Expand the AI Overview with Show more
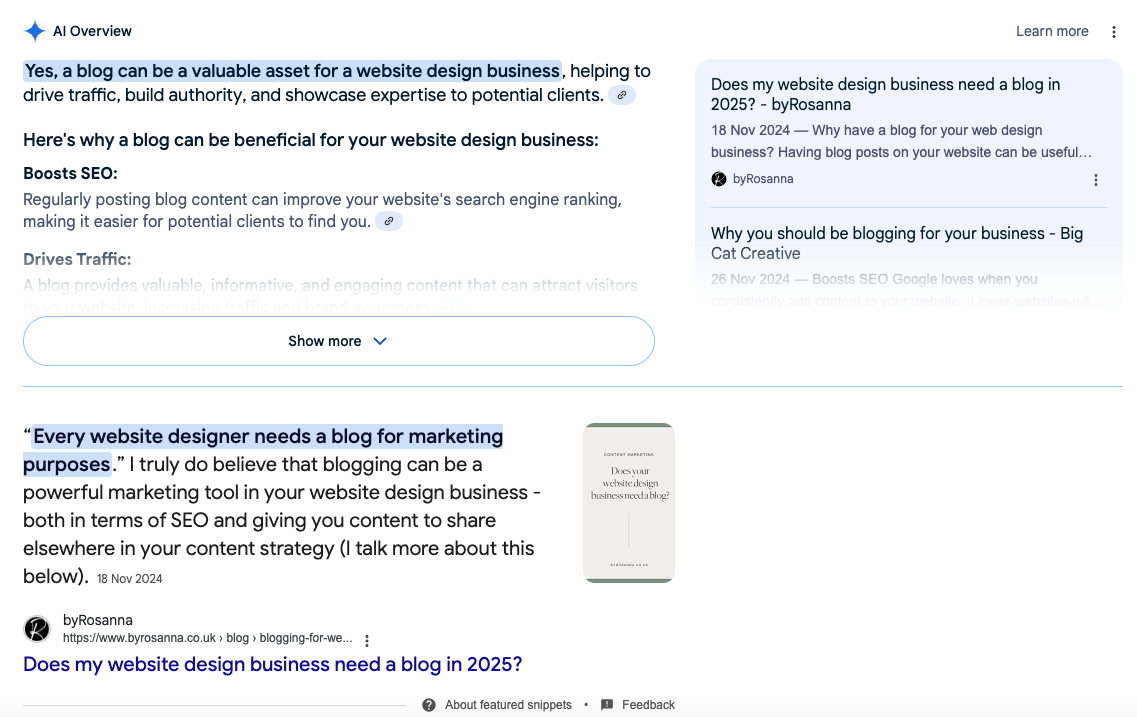 pos(339,341)
